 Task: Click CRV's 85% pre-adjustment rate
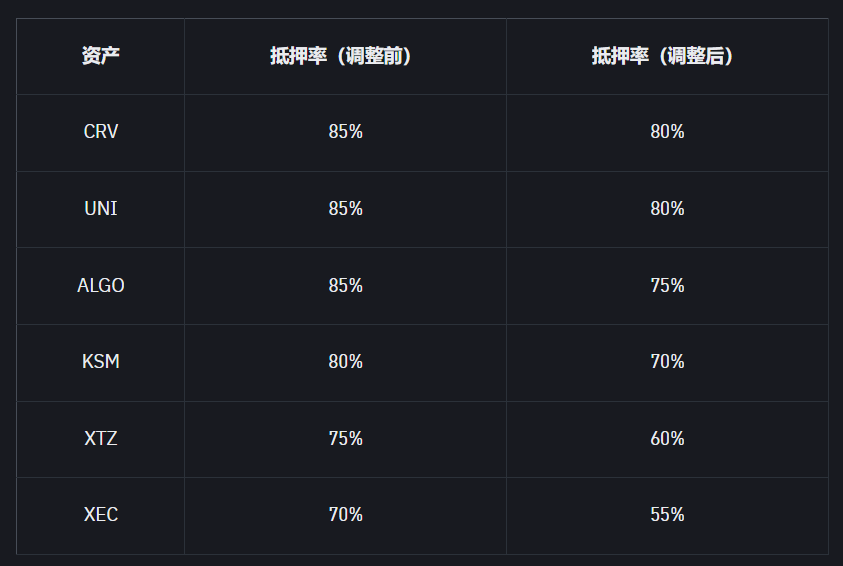click(345, 132)
